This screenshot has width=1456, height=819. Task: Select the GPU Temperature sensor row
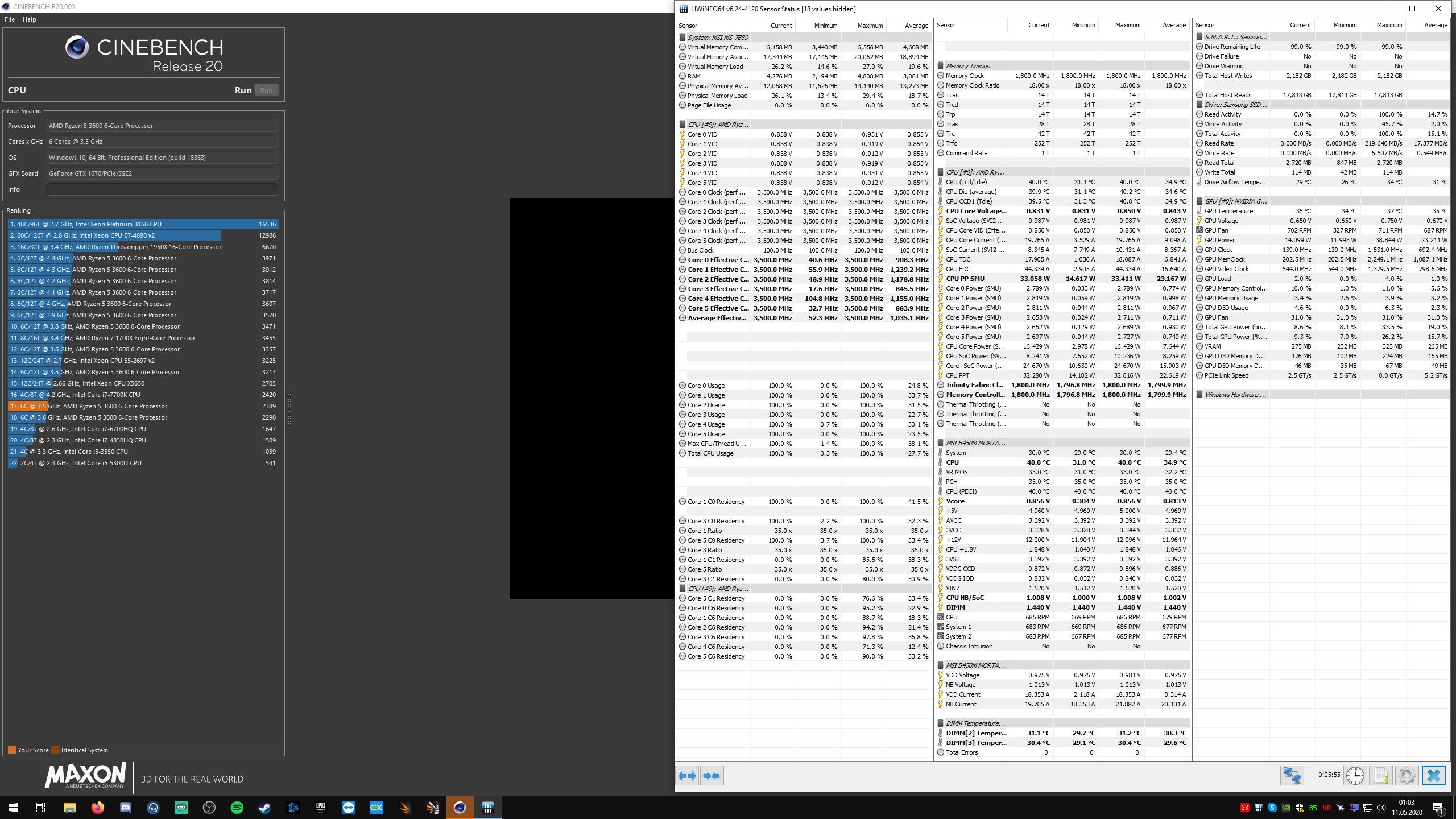(1322, 211)
